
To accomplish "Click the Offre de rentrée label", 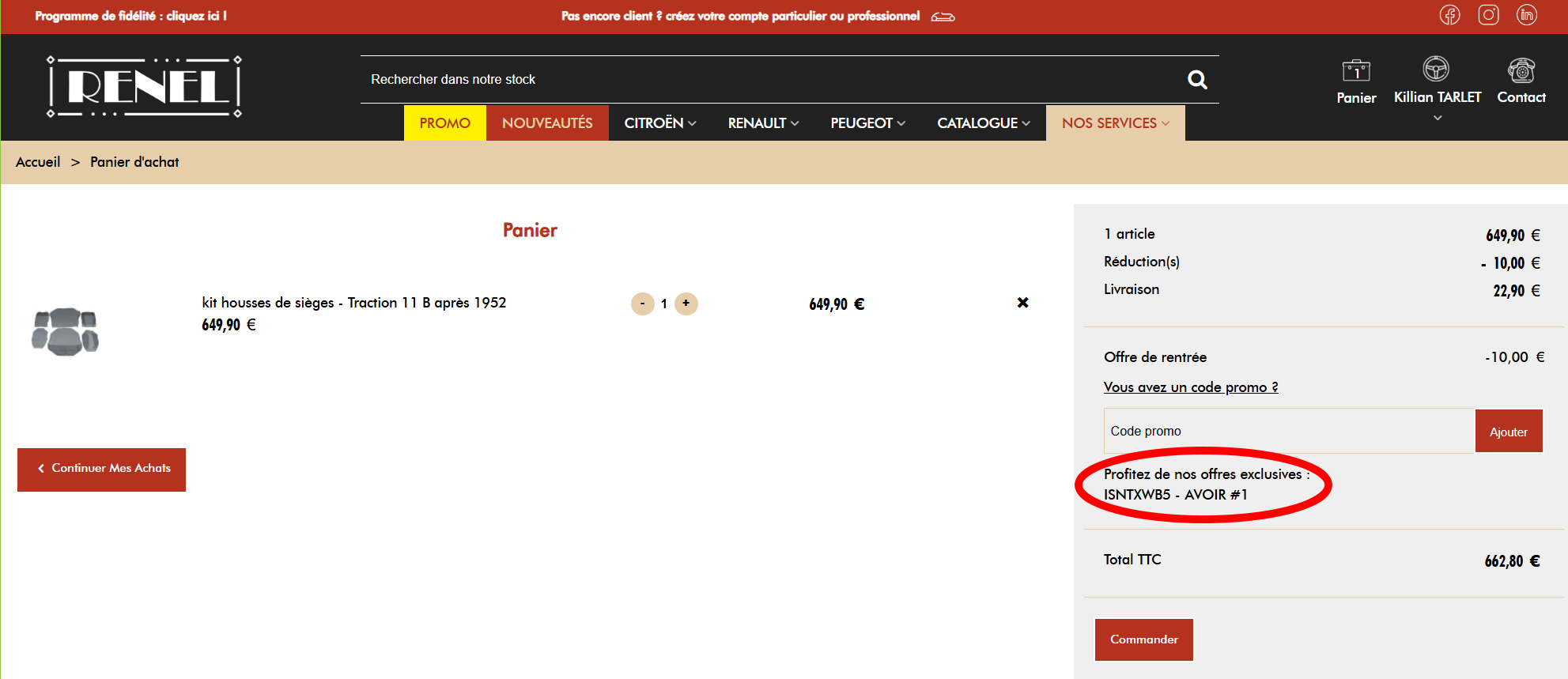I will pos(1155,357).
